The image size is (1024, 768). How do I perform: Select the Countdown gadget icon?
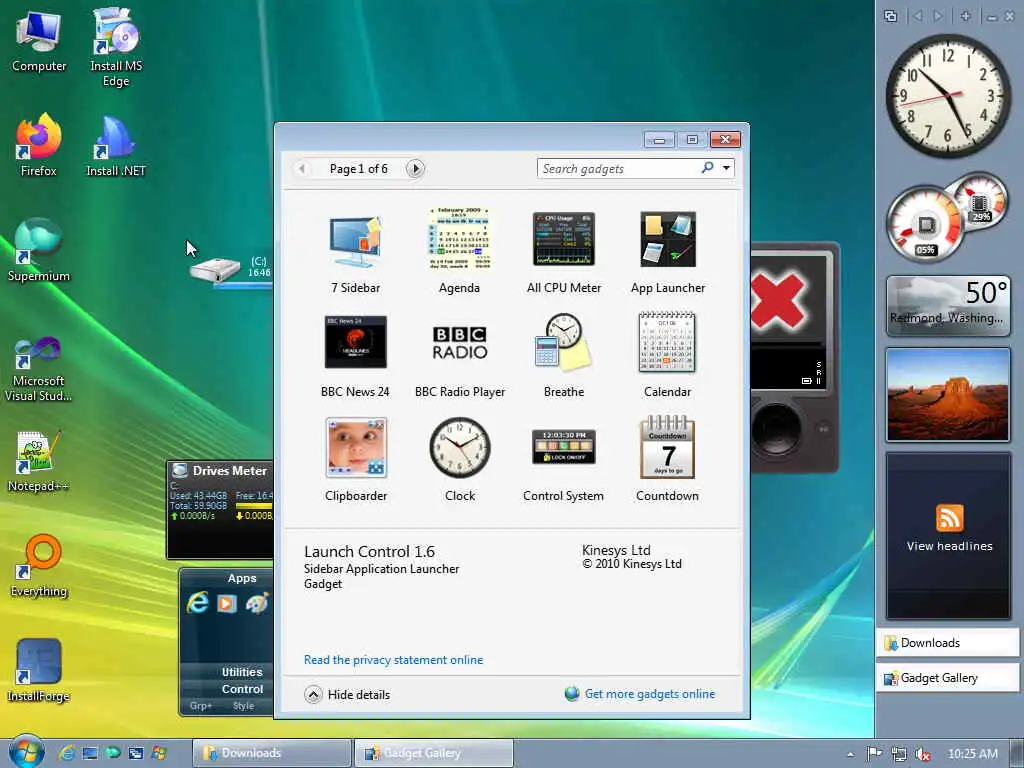point(667,447)
